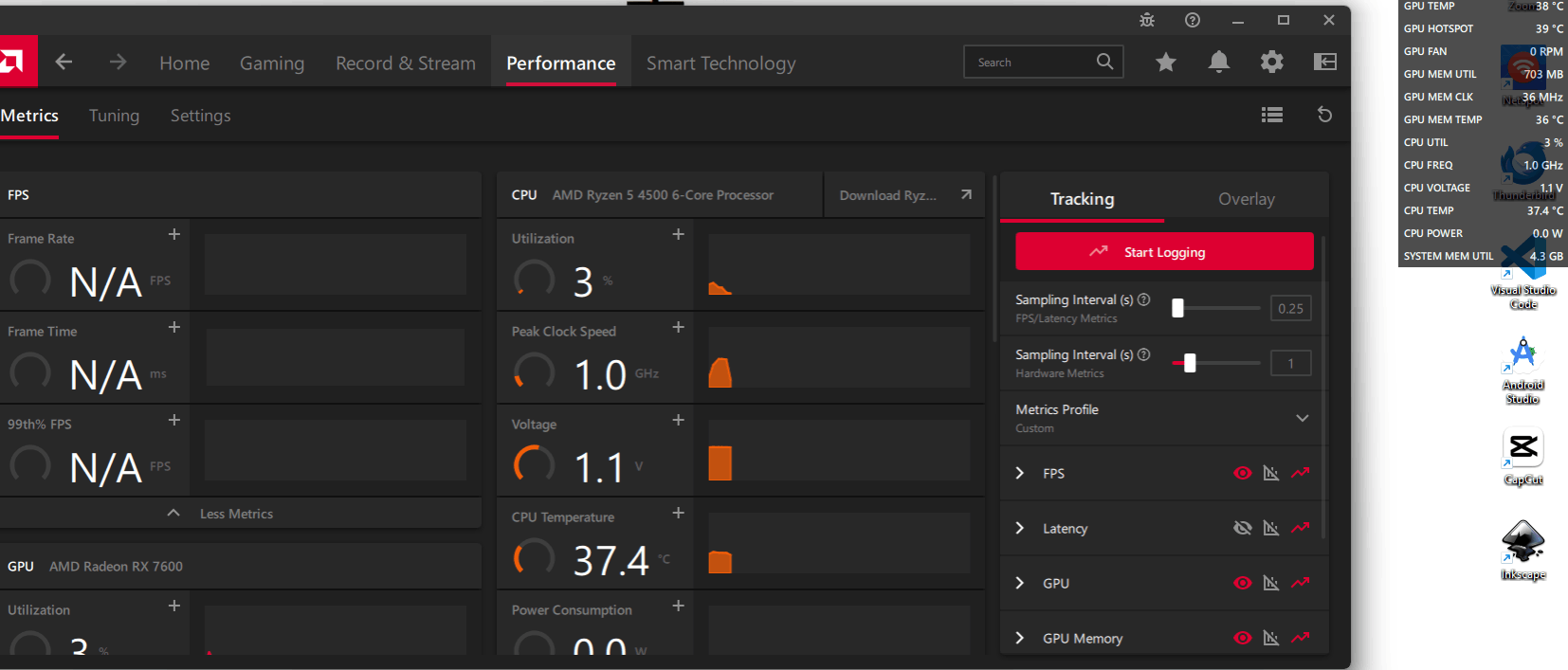Click the search magnifier icon
Viewport: 1568px width, 670px height.
coord(1104,62)
